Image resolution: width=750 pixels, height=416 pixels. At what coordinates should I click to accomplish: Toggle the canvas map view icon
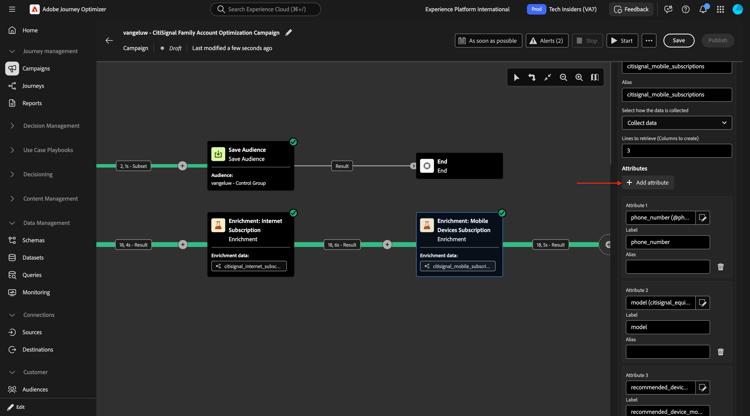(x=595, y=77)
